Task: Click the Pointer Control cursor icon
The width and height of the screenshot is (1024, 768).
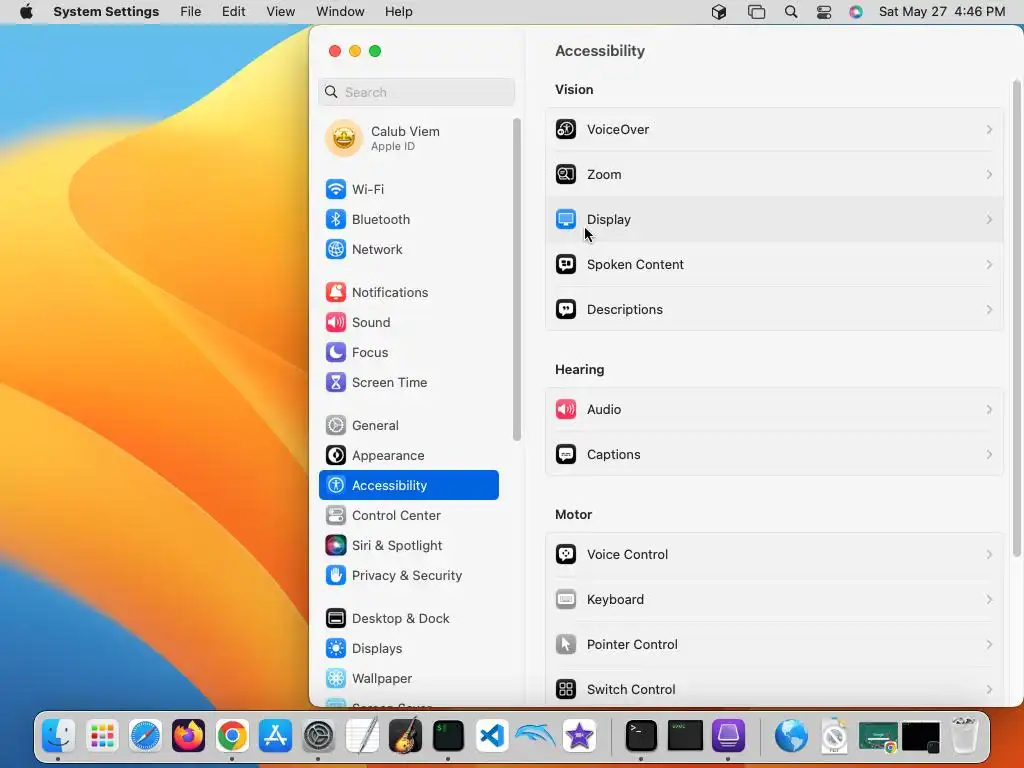Action: (x=566, y=645)
